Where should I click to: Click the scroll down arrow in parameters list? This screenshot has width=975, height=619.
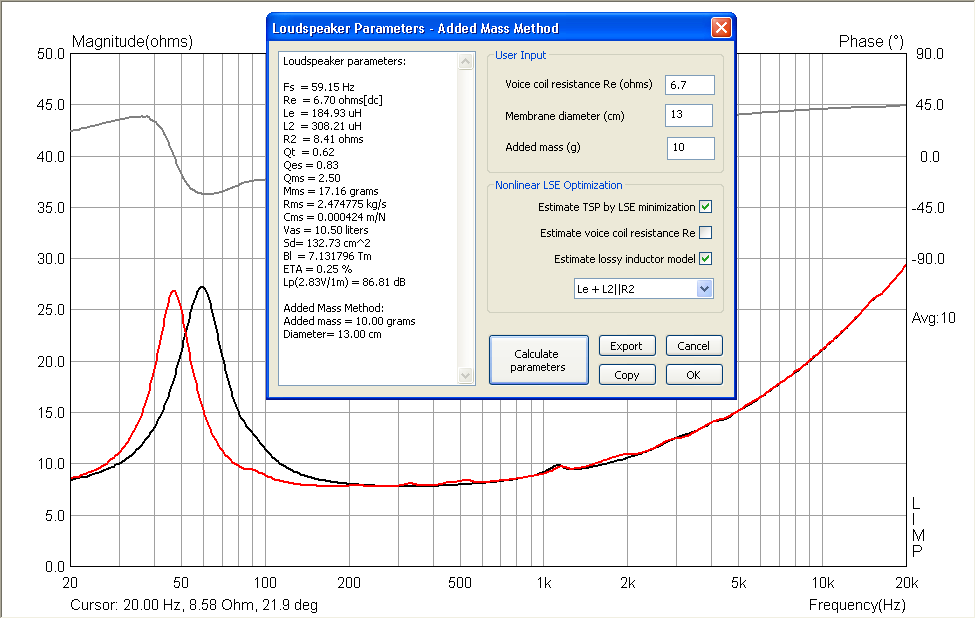[466, 375]
